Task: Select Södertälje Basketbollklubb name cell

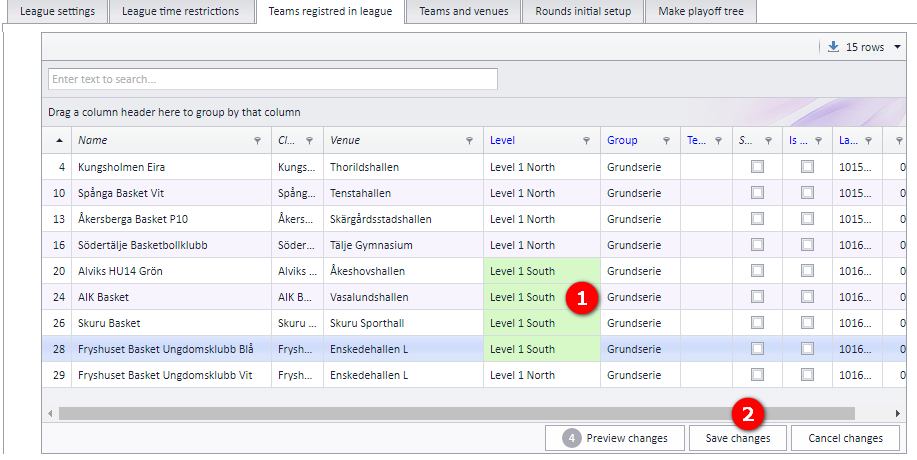Action: click(x=171, y=245)
